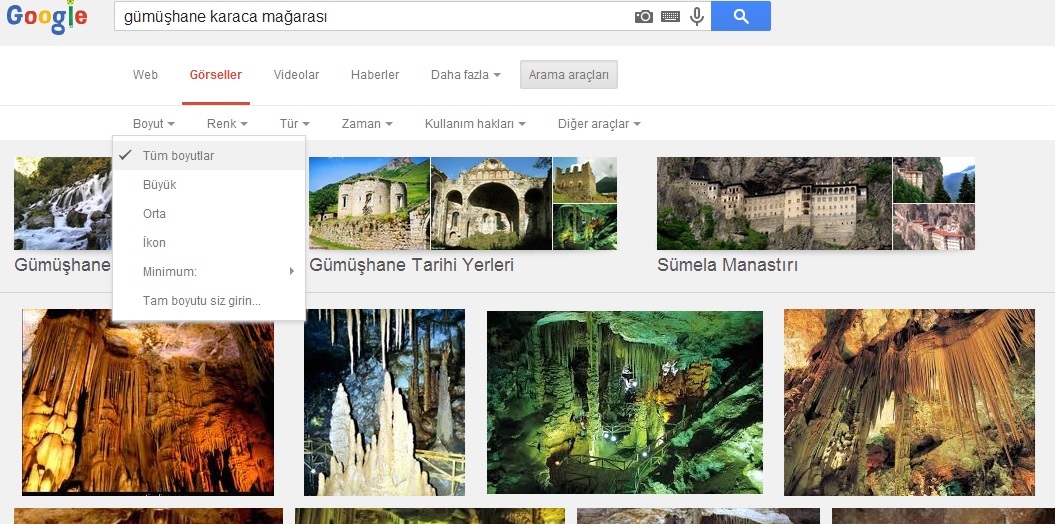
Task: Click the large Sümela monastery cliff image
Action: pos(774,203)
